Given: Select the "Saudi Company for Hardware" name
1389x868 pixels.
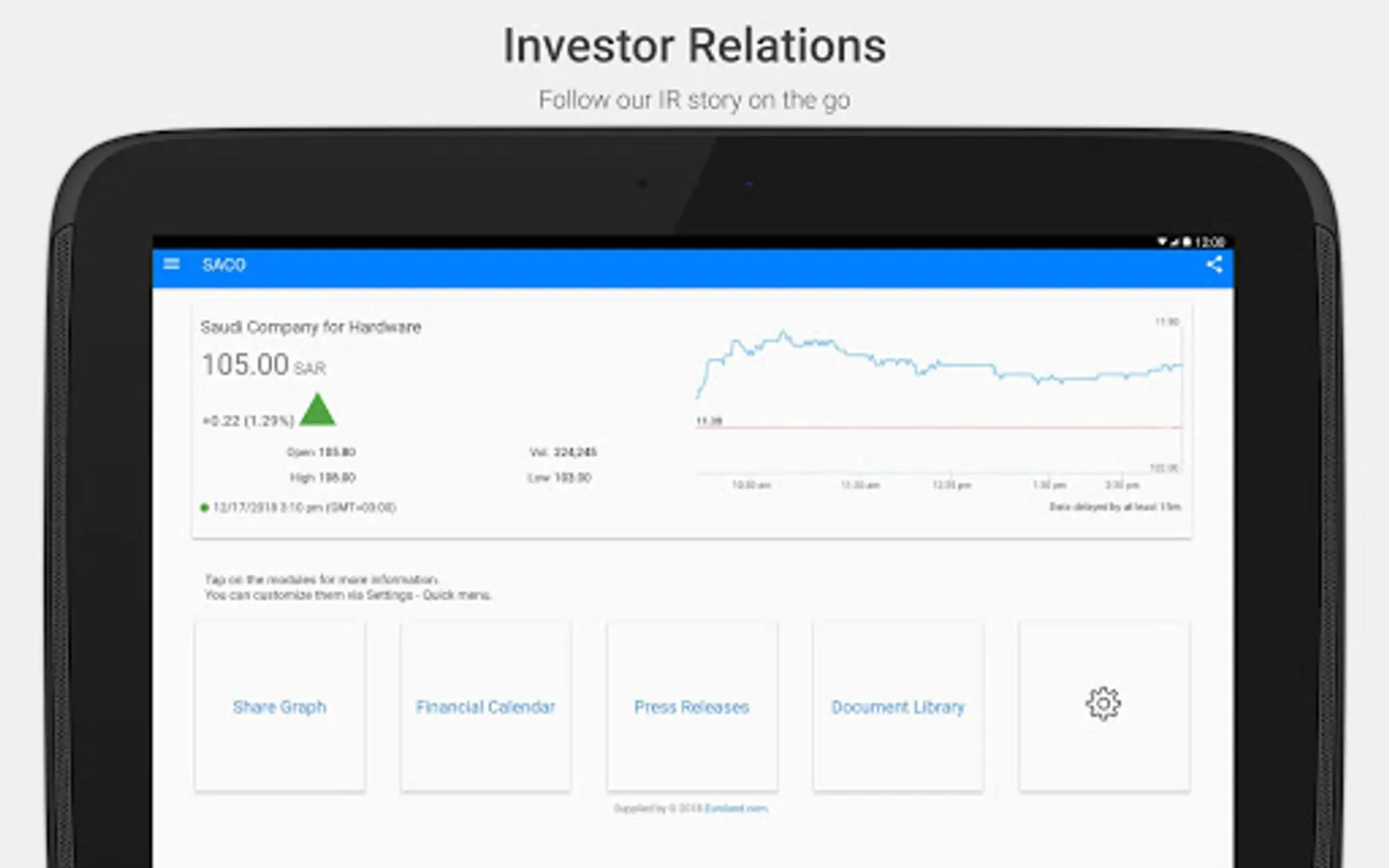Looking at the screenshot, I should 311,327.
